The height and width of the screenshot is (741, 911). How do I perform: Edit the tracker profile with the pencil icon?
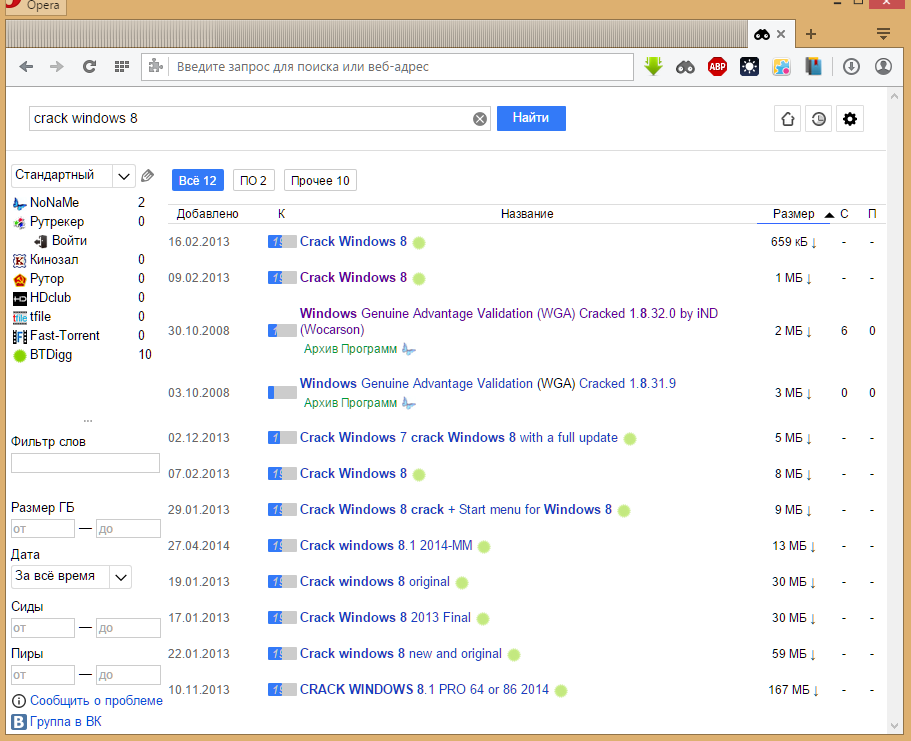pos(148,176)
